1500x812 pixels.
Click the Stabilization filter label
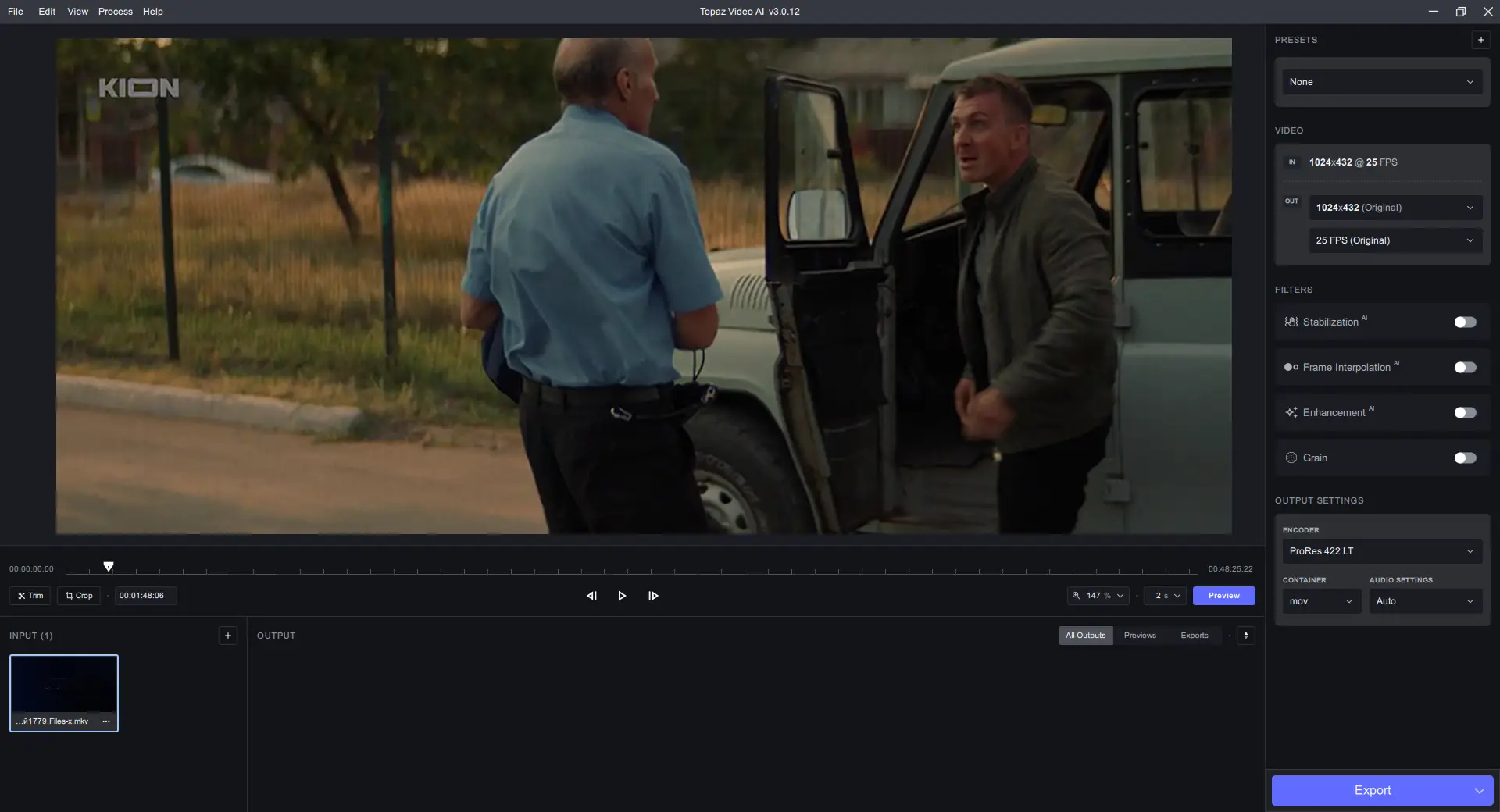[1330, 322]
